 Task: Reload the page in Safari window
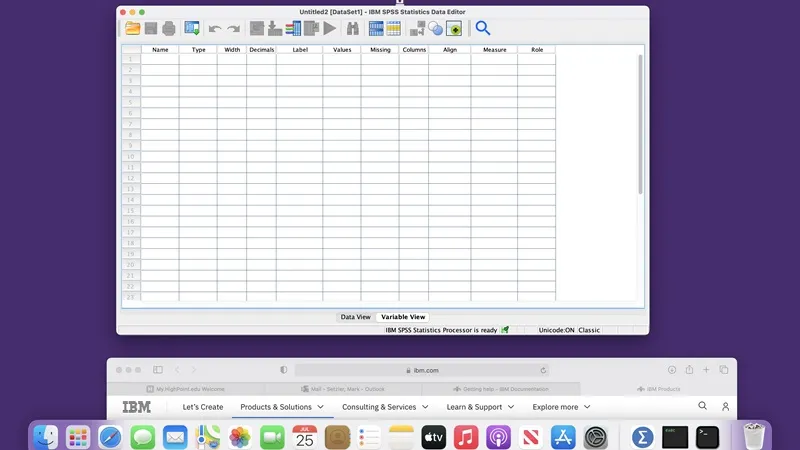click(x=543, y=370)
